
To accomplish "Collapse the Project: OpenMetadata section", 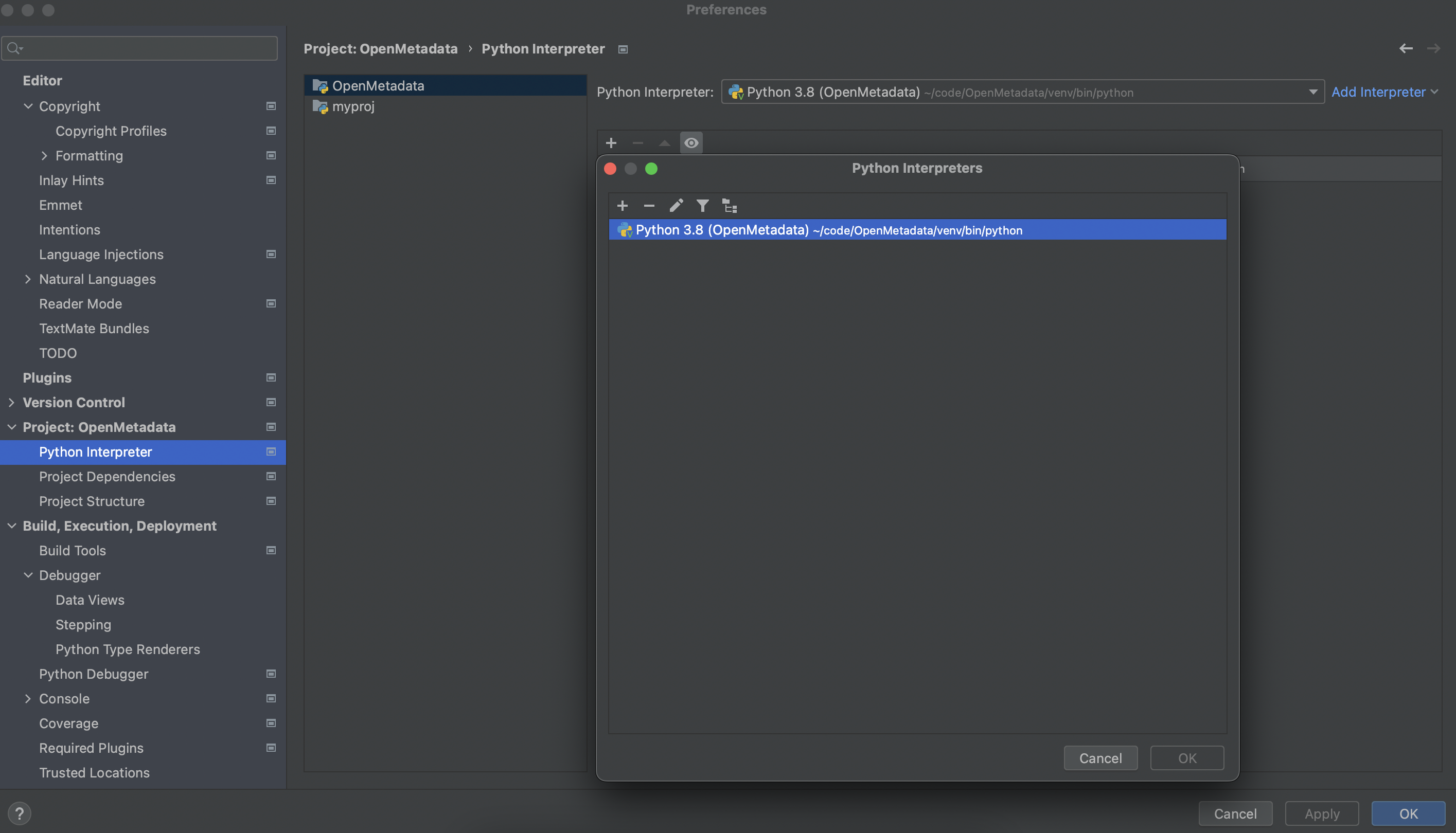I will point(11,427).
